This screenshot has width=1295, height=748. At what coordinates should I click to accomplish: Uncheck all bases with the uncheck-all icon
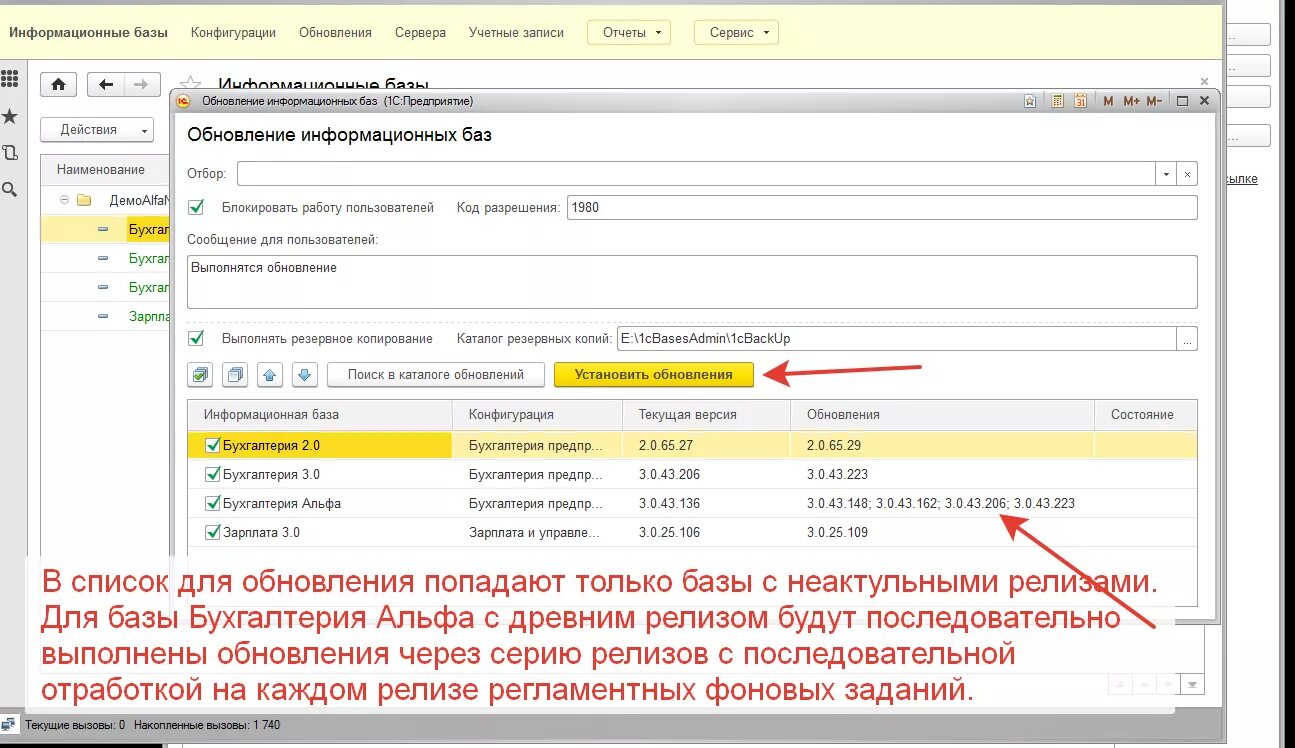236,375
